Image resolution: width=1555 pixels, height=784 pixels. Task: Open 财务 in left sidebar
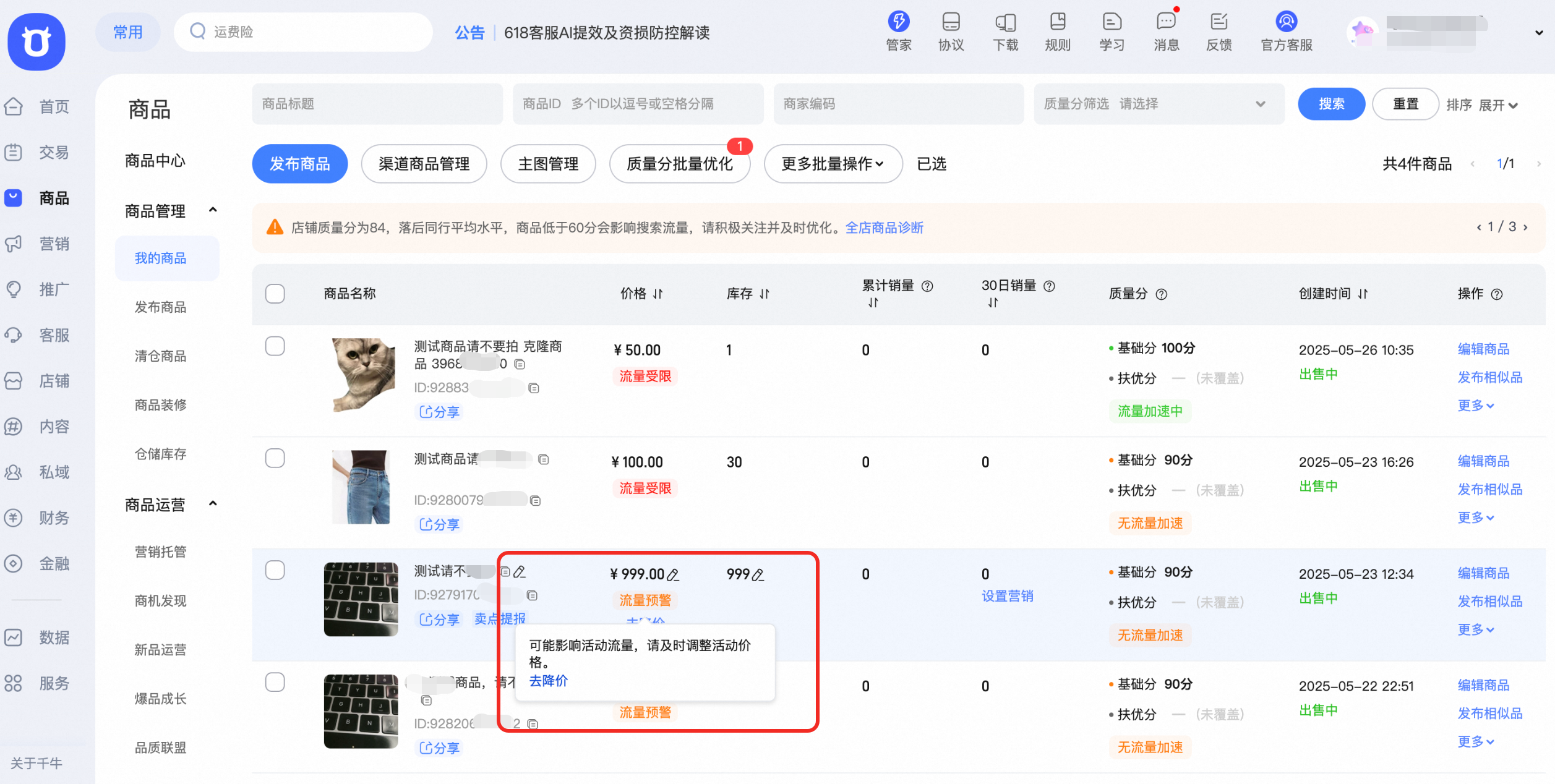pyautogui.click(x=37, y=518)
